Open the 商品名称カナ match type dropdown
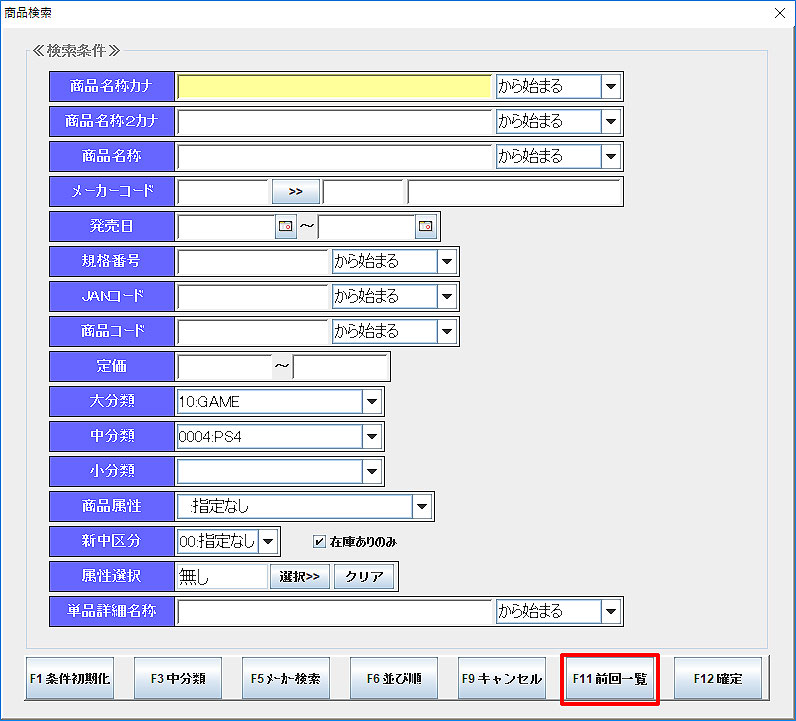Image resolution: width=796 pixels, height=721 pixels. pyautogui.click(x=610, y=87)
